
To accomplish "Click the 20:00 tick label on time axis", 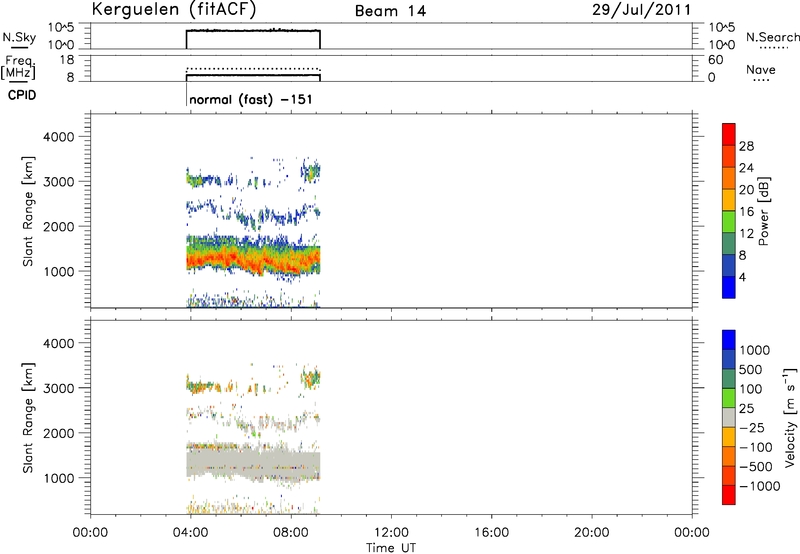I will tap(591, 533).
